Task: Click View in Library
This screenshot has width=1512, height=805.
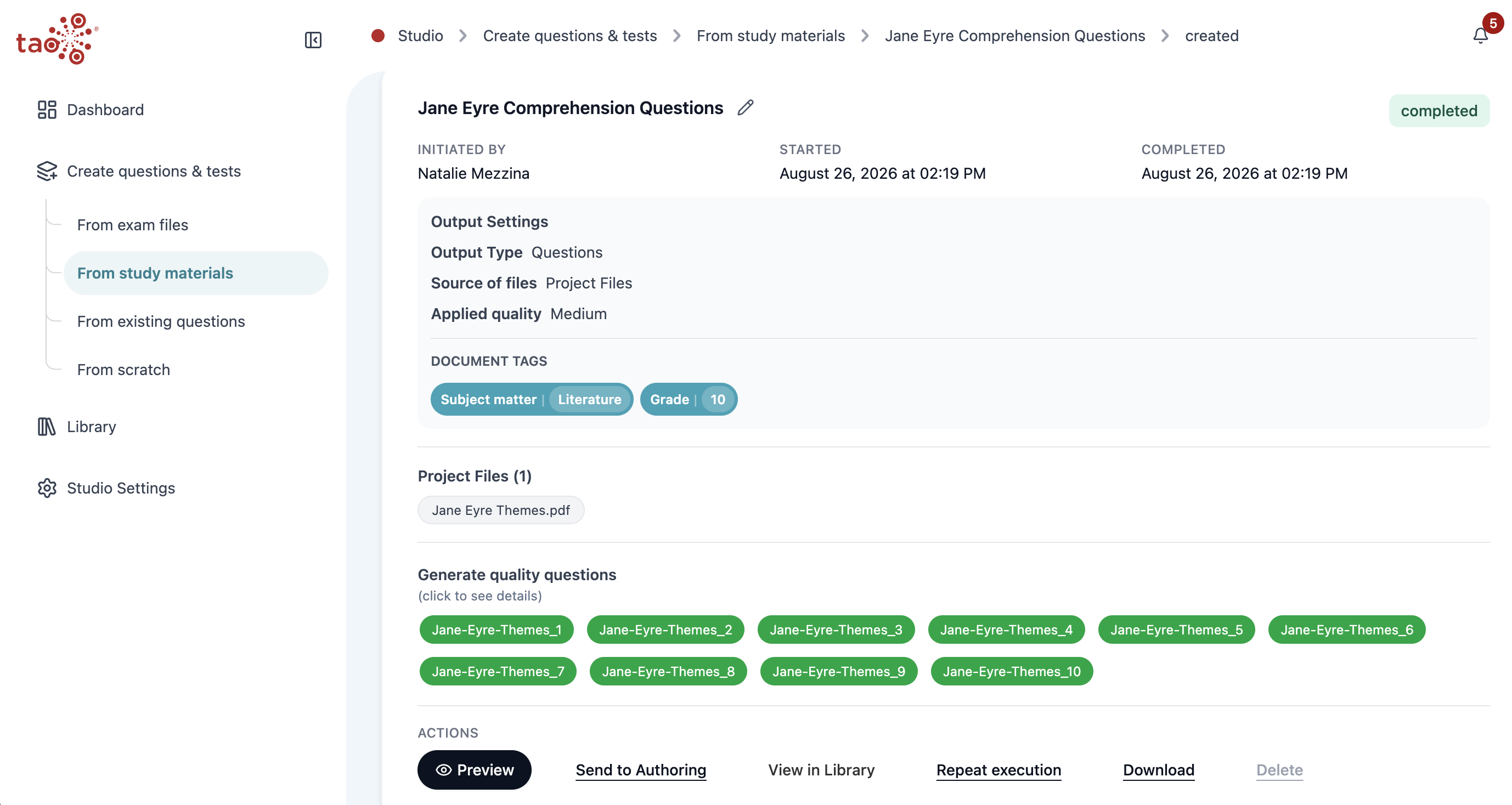Action: pos(821,770)
